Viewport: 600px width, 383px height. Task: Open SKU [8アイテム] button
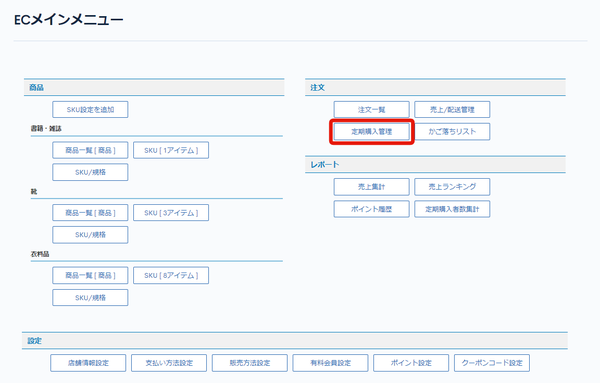(171, 275)
